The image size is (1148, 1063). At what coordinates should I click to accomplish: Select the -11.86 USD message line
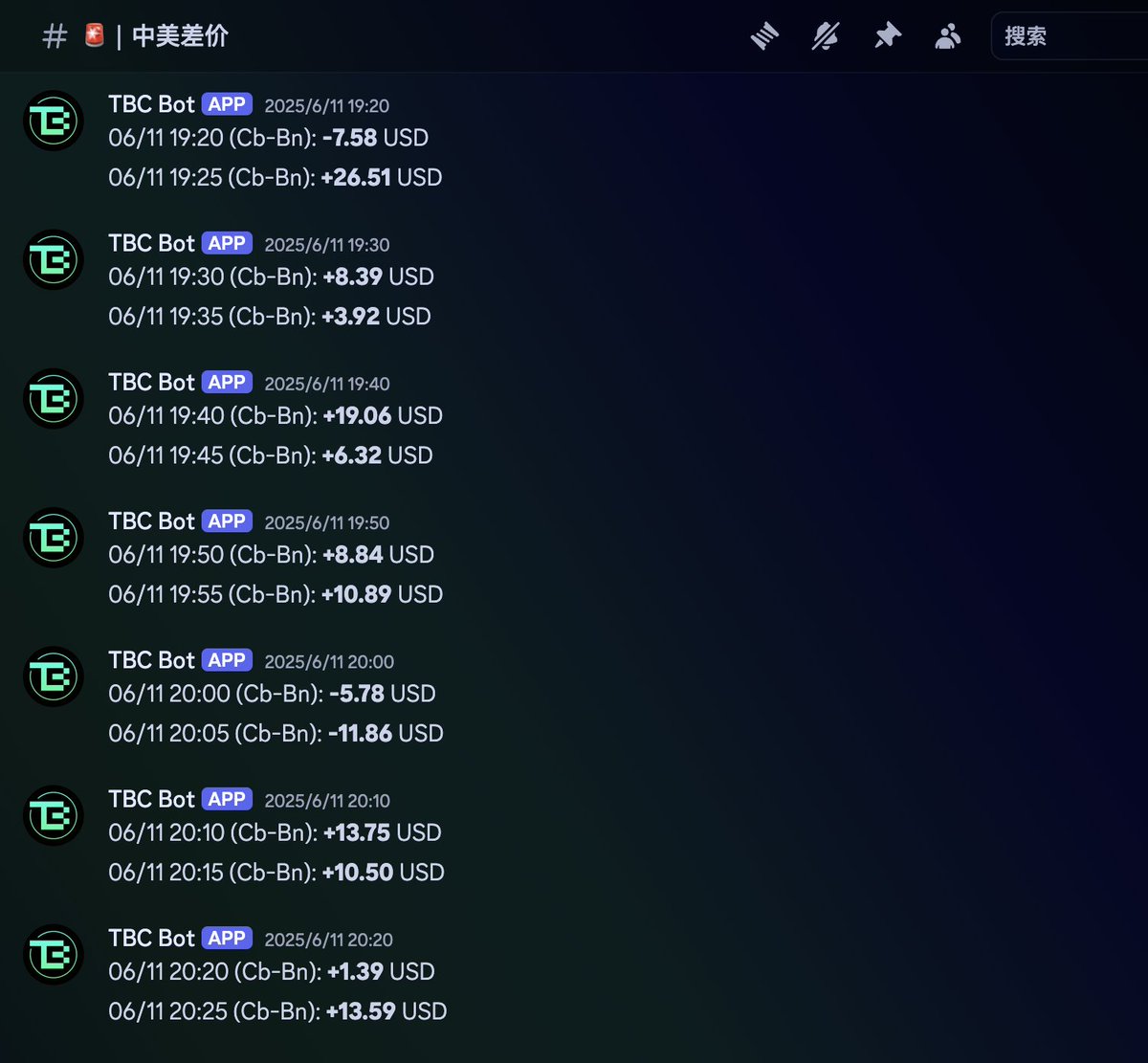pyautogui.click(x=276, y=733)
